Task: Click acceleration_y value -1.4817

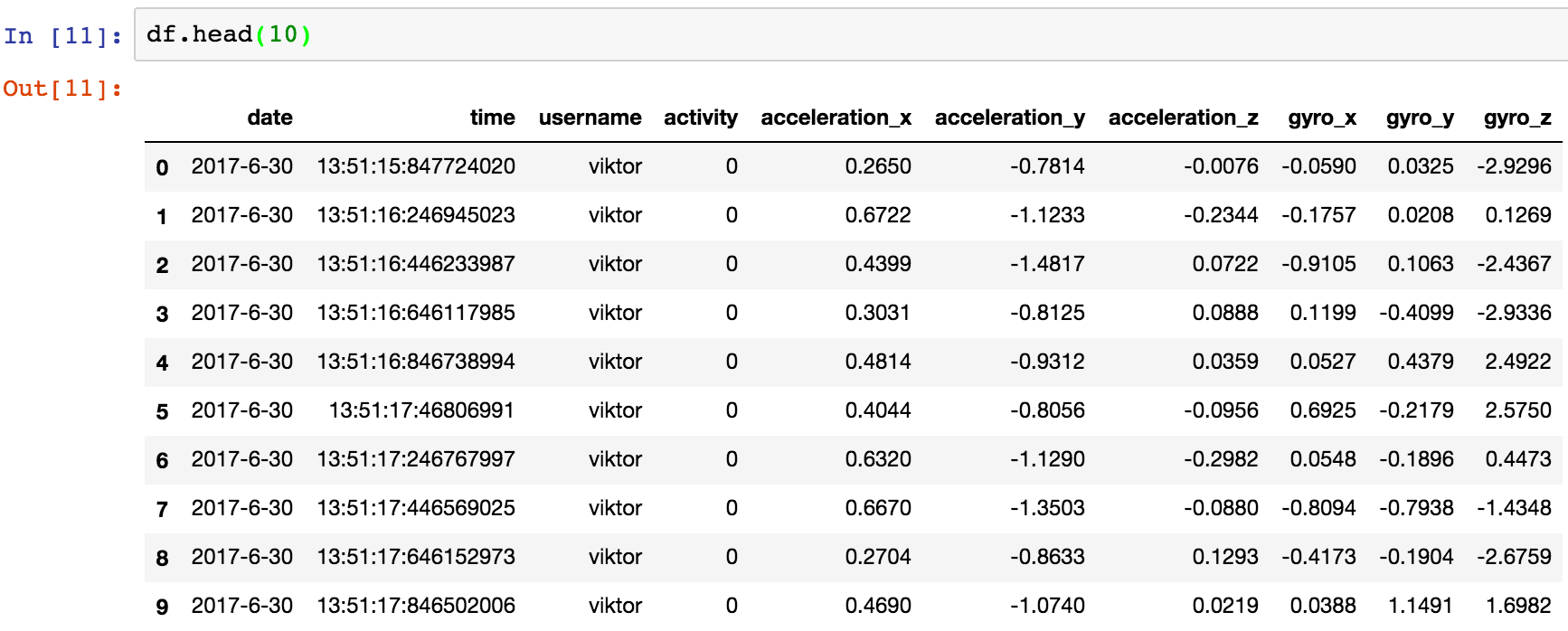Action: (x=1047, y=264)
